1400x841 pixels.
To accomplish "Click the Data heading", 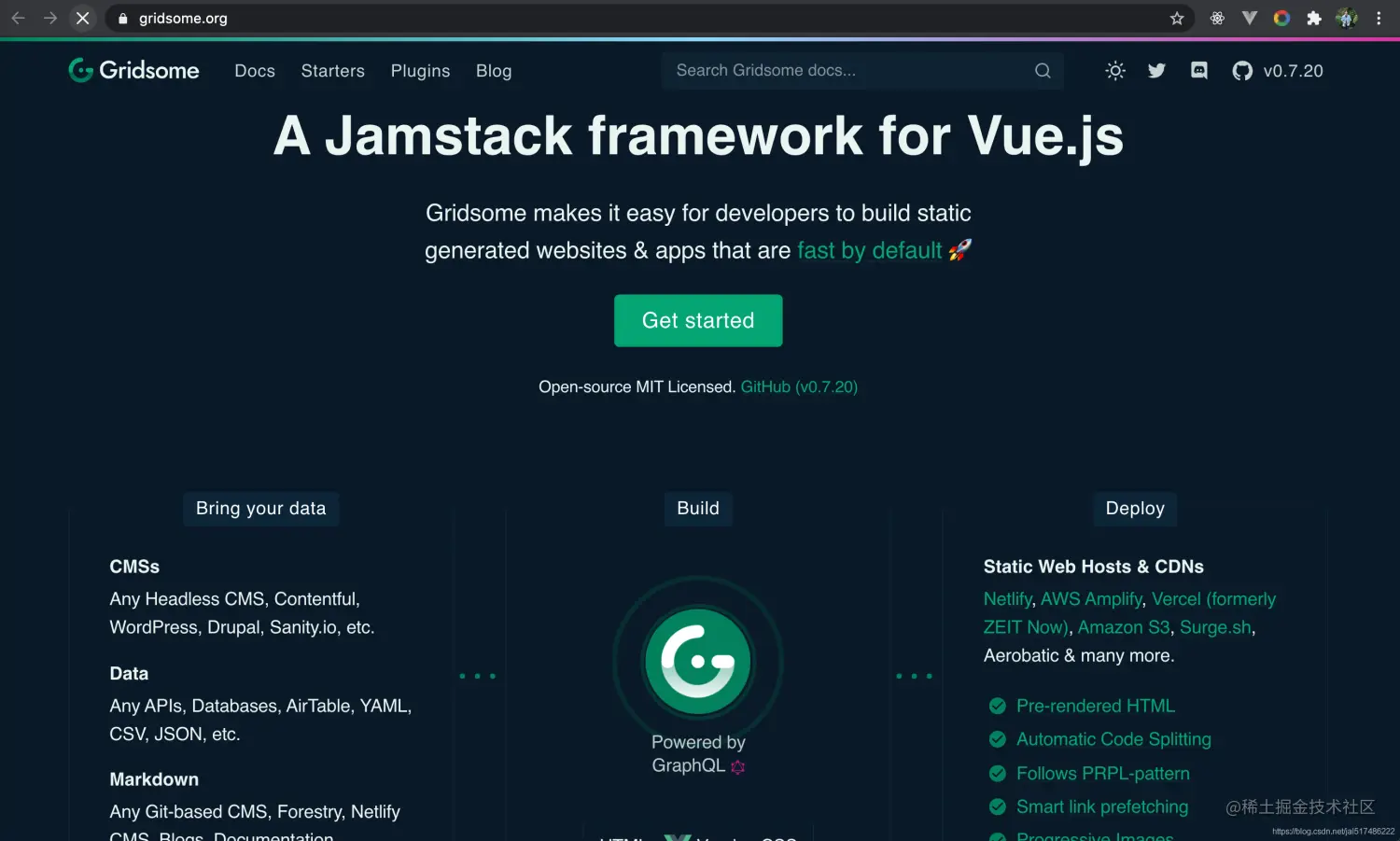I will pos(129,674).
